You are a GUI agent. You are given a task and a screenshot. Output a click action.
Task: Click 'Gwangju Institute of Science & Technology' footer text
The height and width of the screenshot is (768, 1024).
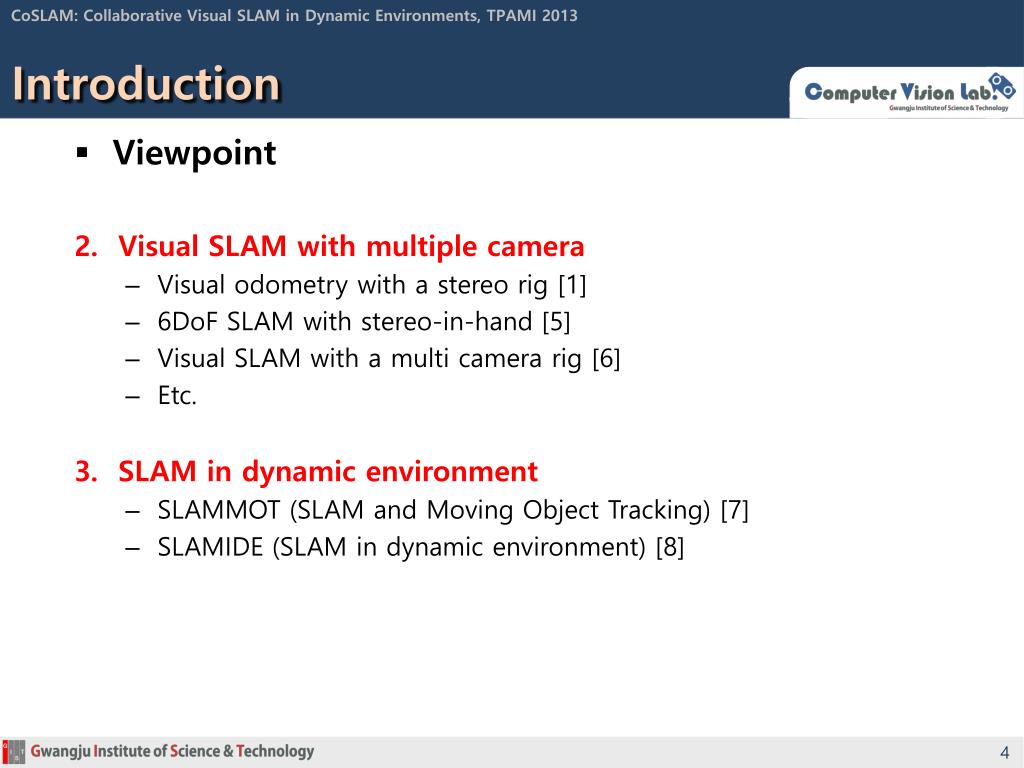pos(172,752)
